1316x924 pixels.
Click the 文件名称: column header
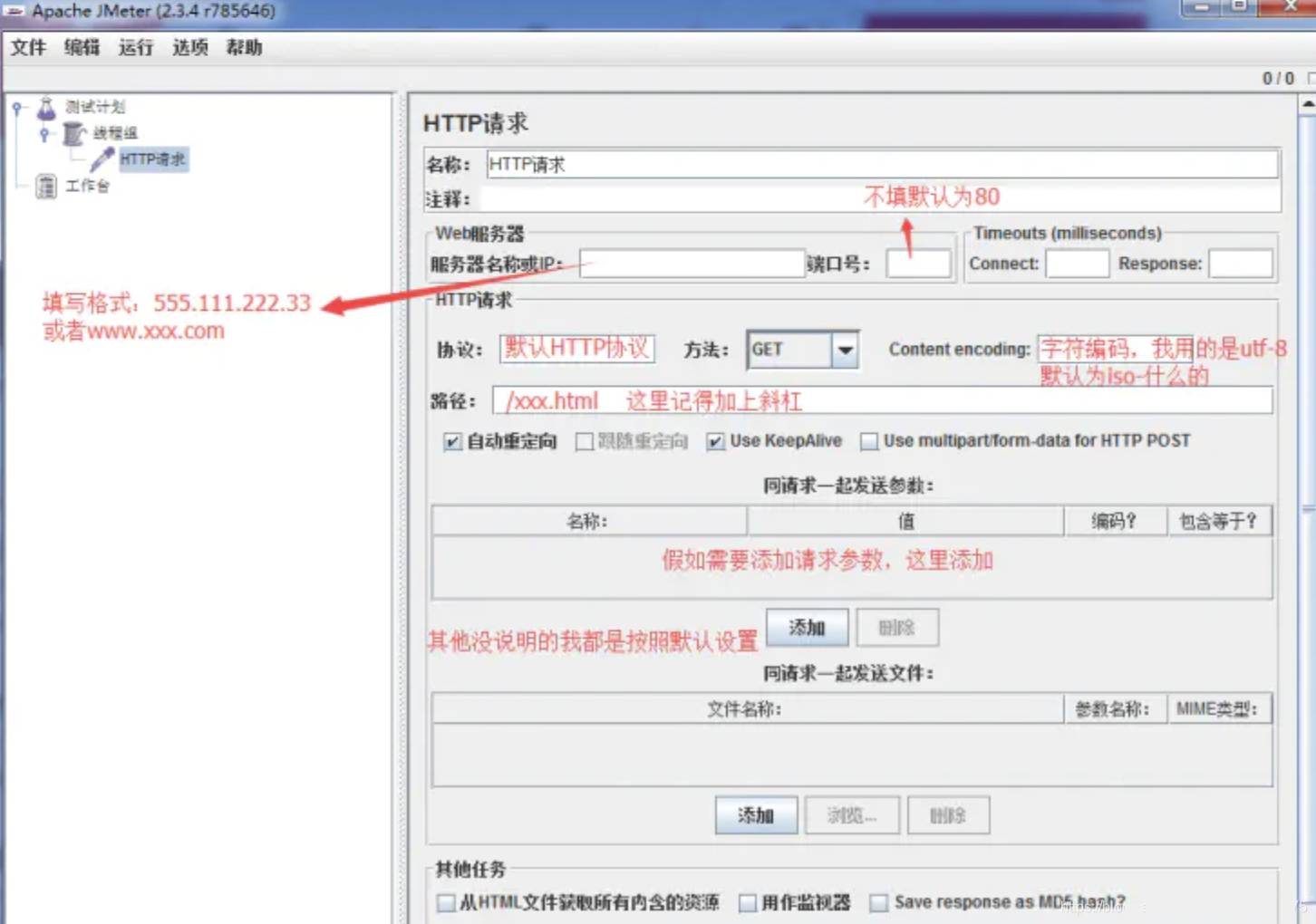coord(748,708)
